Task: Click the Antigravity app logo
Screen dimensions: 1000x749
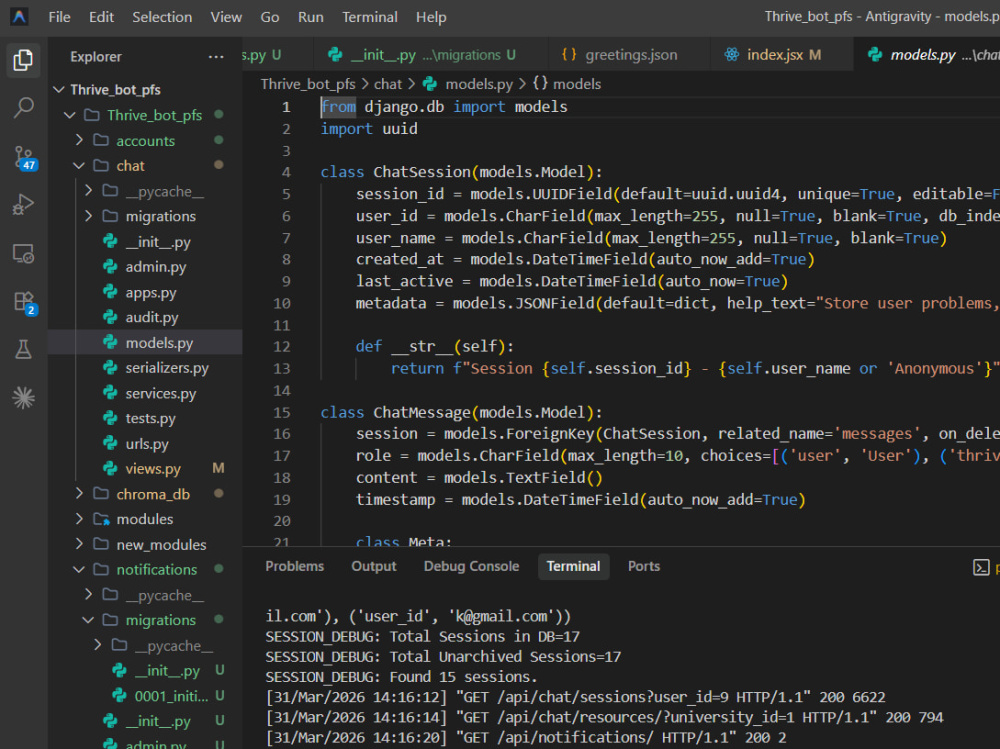Action: (x=19, y=17)
